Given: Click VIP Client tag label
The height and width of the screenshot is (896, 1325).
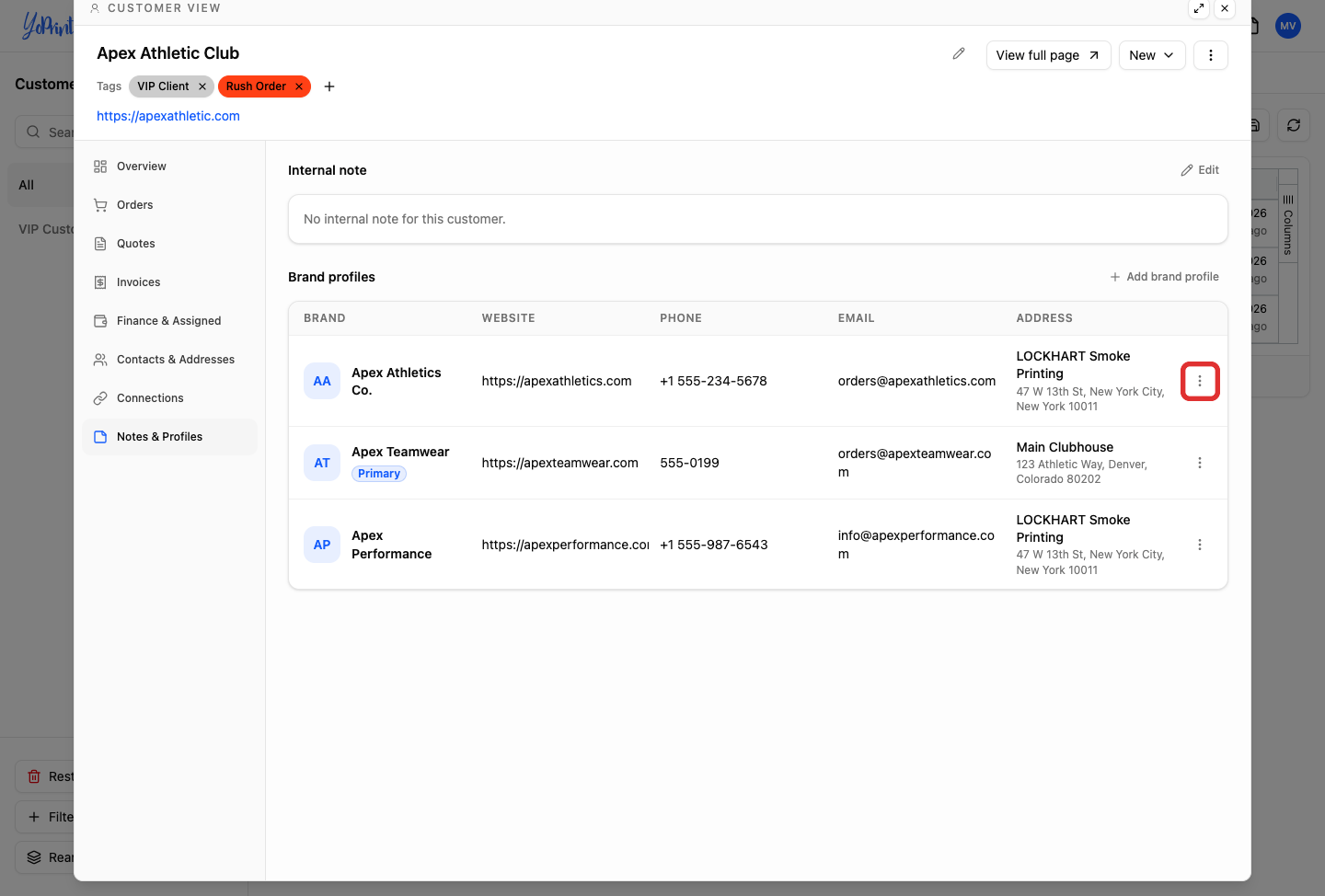Looking at the screenshot, I should [163, 86].
